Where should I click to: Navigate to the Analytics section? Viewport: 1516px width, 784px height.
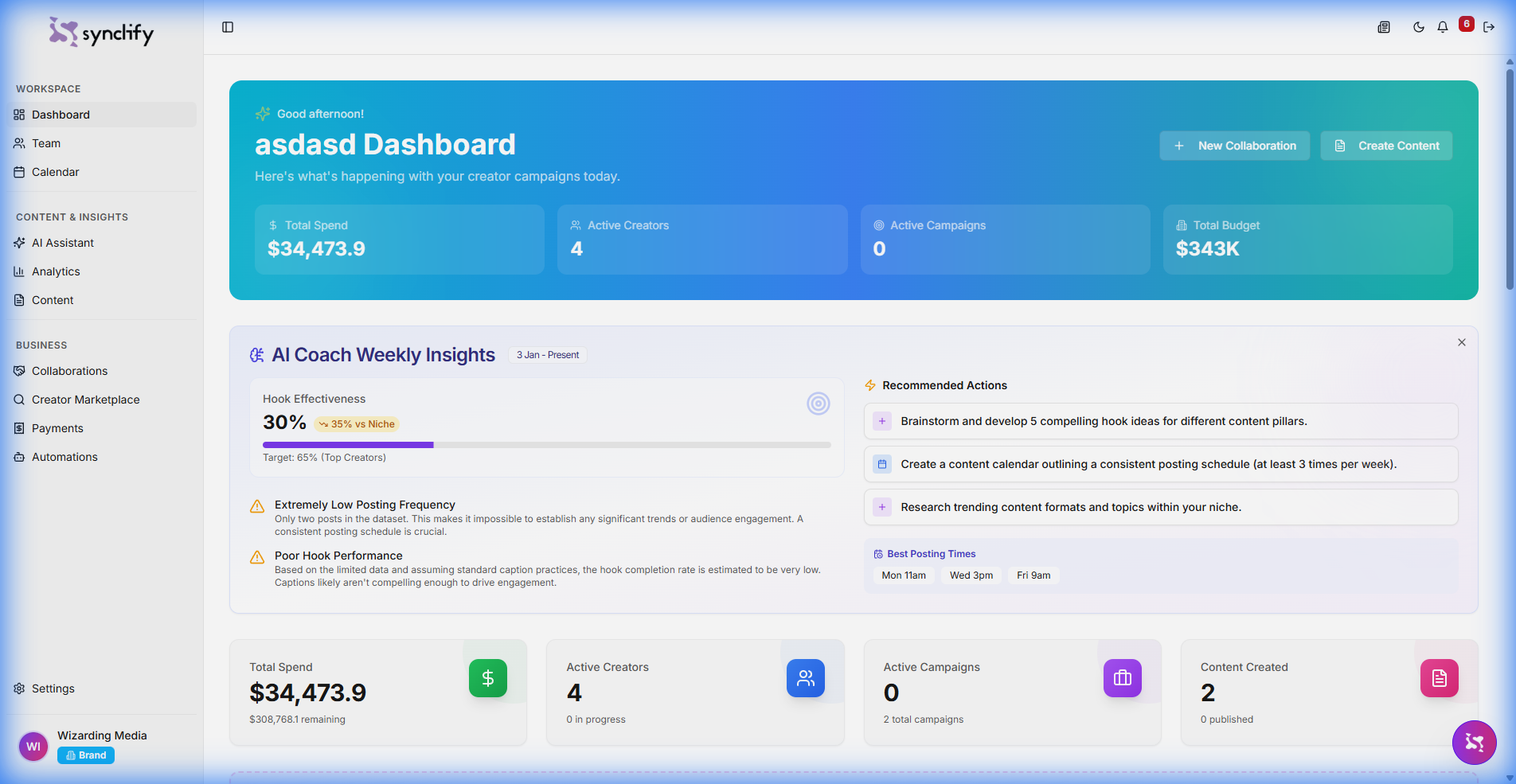tap(55, 271)
